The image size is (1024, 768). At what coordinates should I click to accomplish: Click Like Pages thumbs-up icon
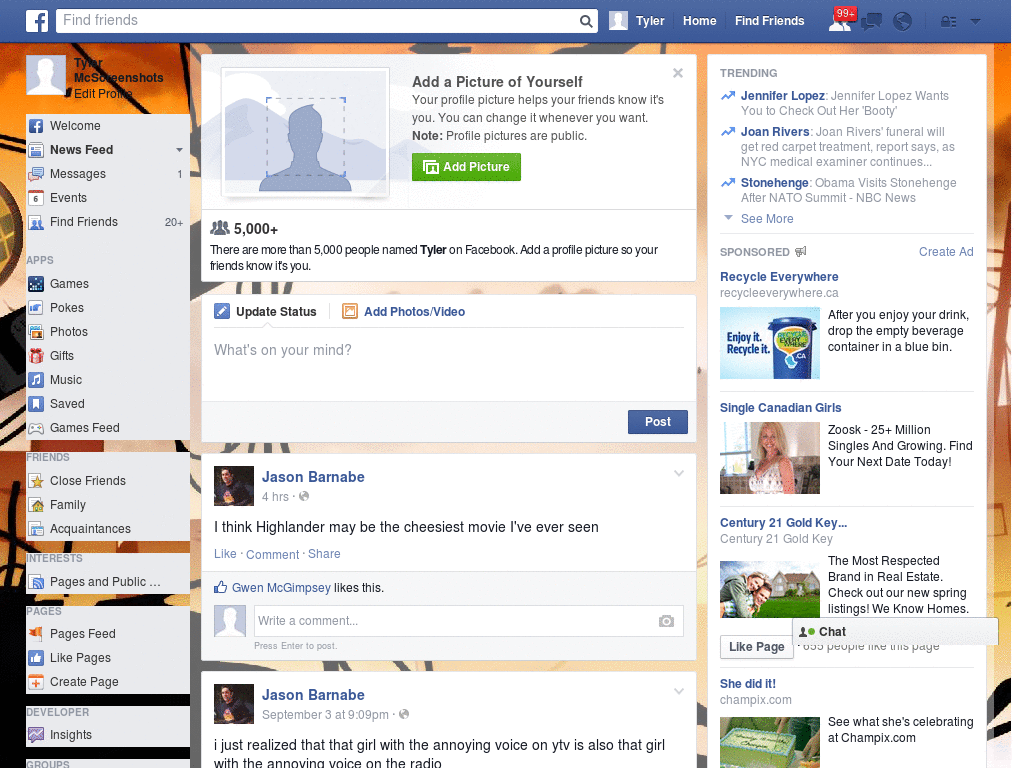[36, 658]
